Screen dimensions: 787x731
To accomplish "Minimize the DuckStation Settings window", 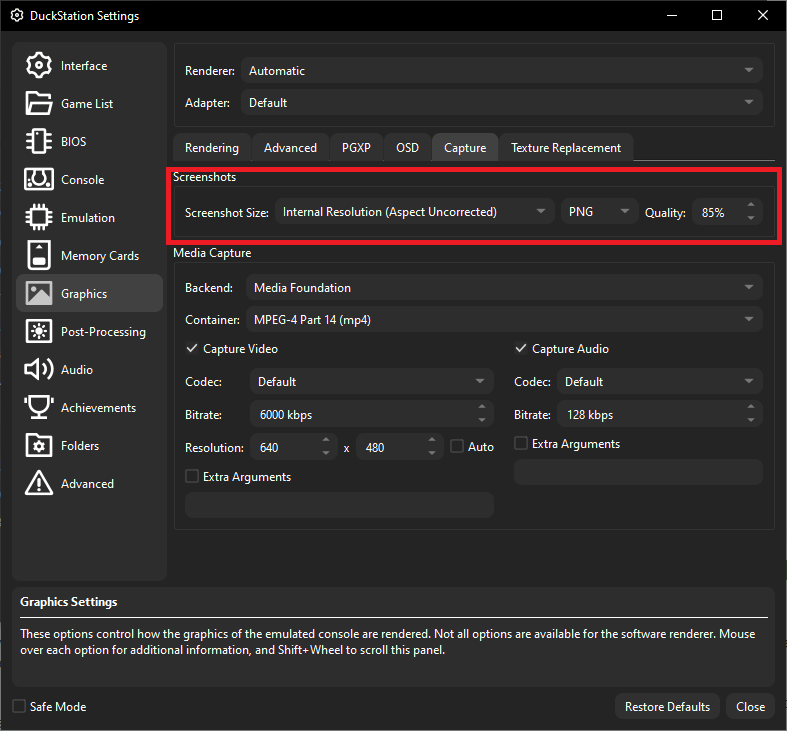I will (672, 16).
